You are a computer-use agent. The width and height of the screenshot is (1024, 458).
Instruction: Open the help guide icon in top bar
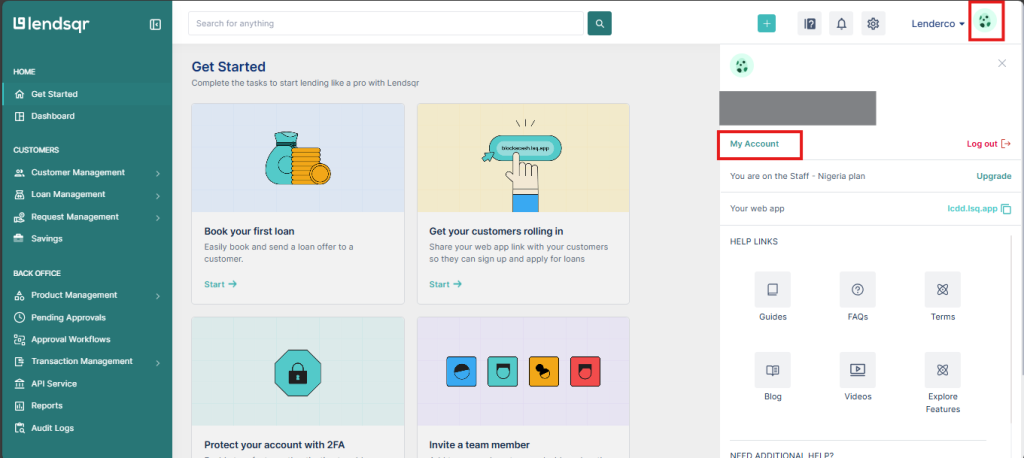809,24
